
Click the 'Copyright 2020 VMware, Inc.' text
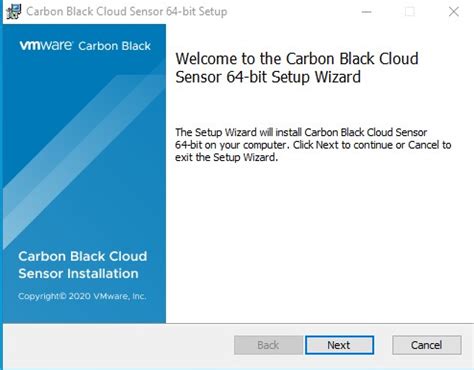pos(82,296)
